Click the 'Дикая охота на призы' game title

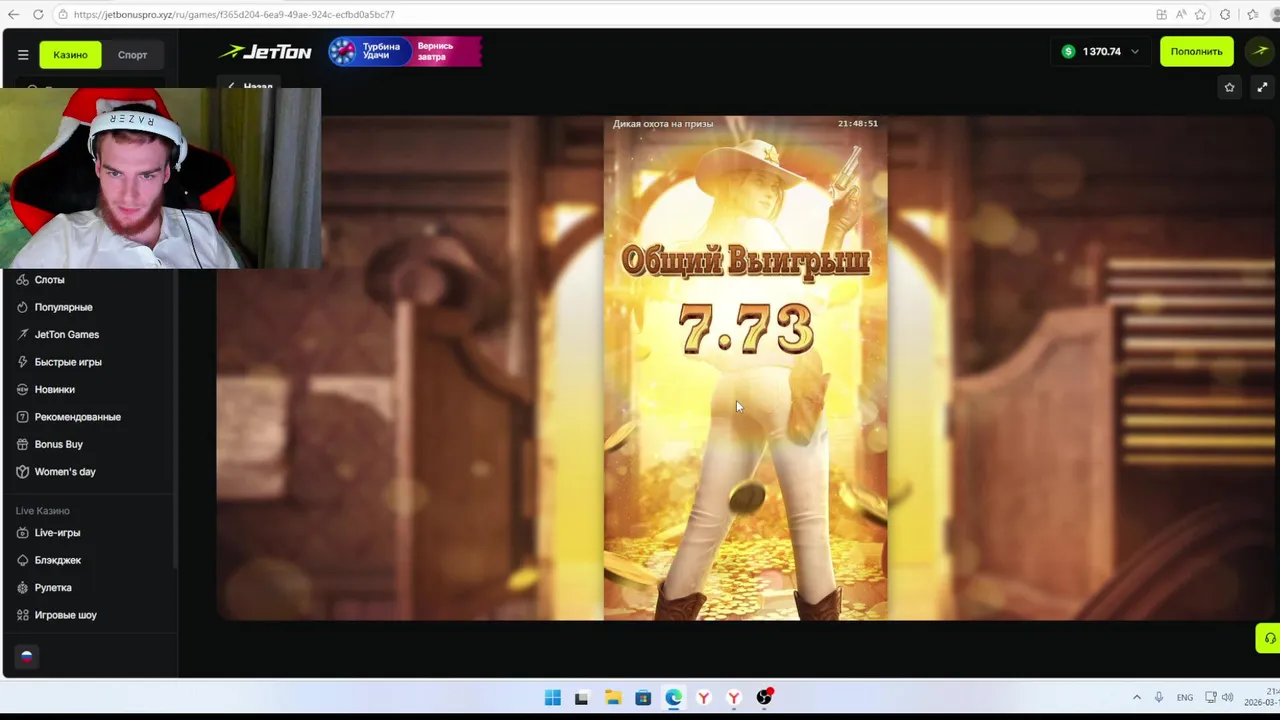(x=663, y=124)
